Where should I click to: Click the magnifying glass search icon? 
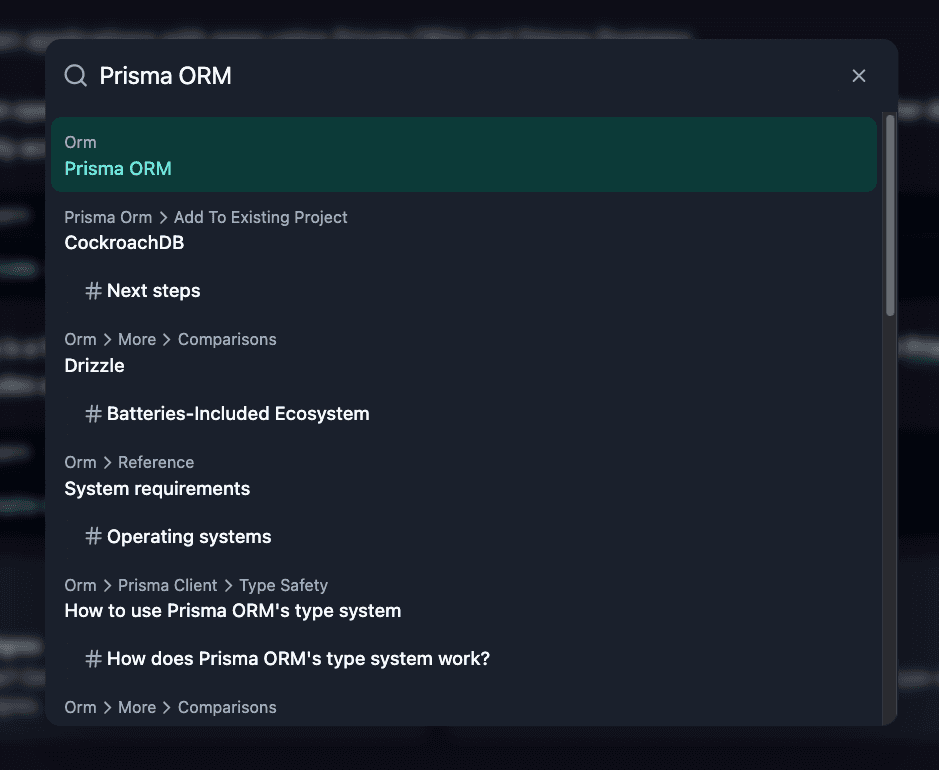[x=75, y=75]
